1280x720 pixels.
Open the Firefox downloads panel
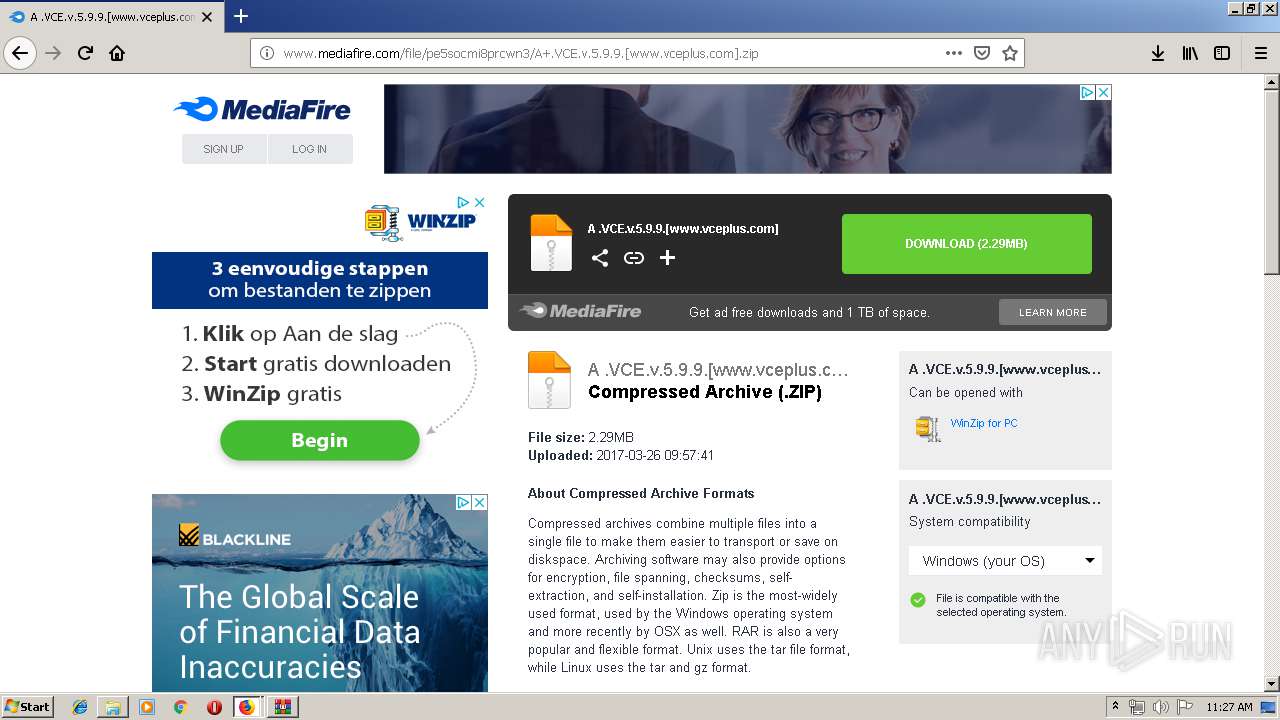pyautogui.click(x=1158, y=53)
